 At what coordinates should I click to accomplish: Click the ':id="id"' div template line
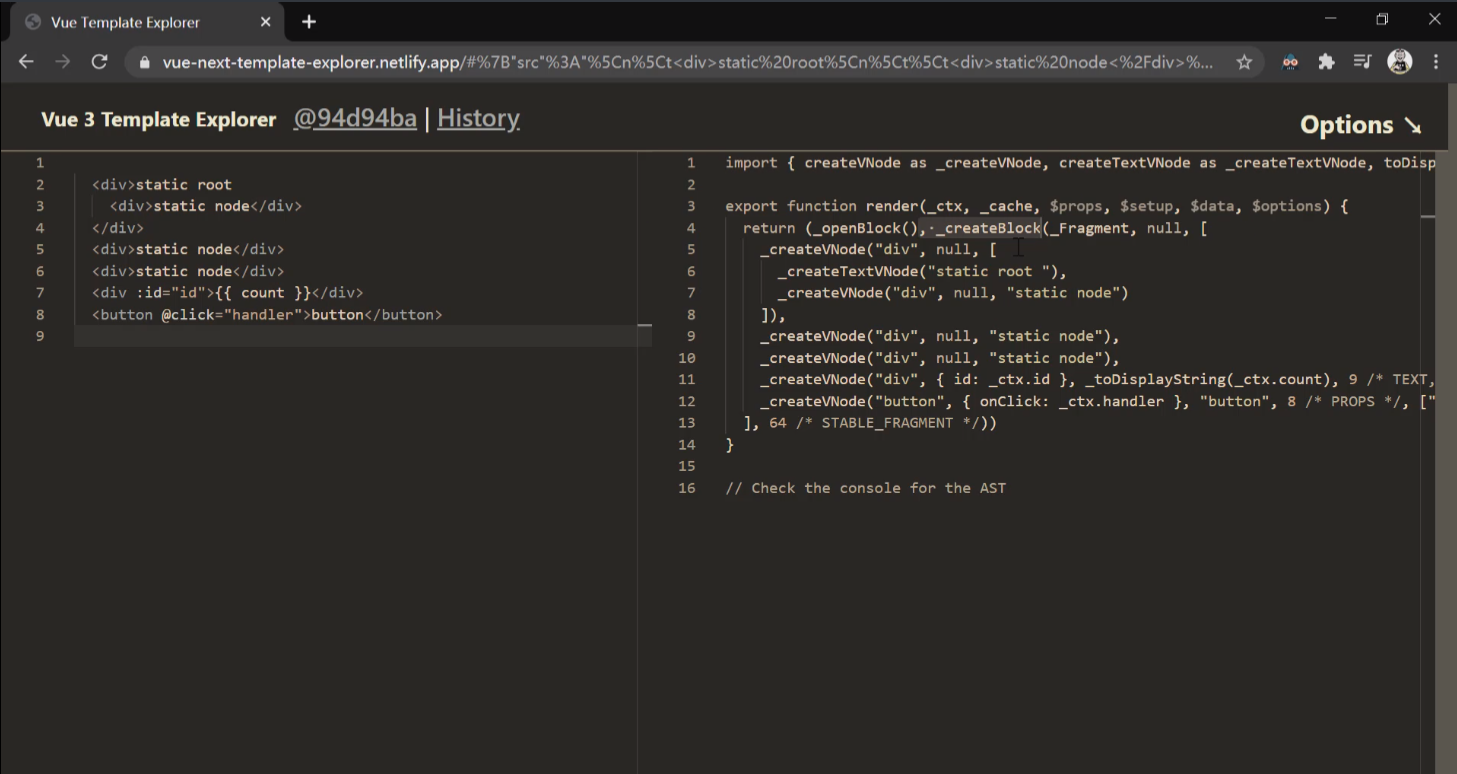click(227, 293)
